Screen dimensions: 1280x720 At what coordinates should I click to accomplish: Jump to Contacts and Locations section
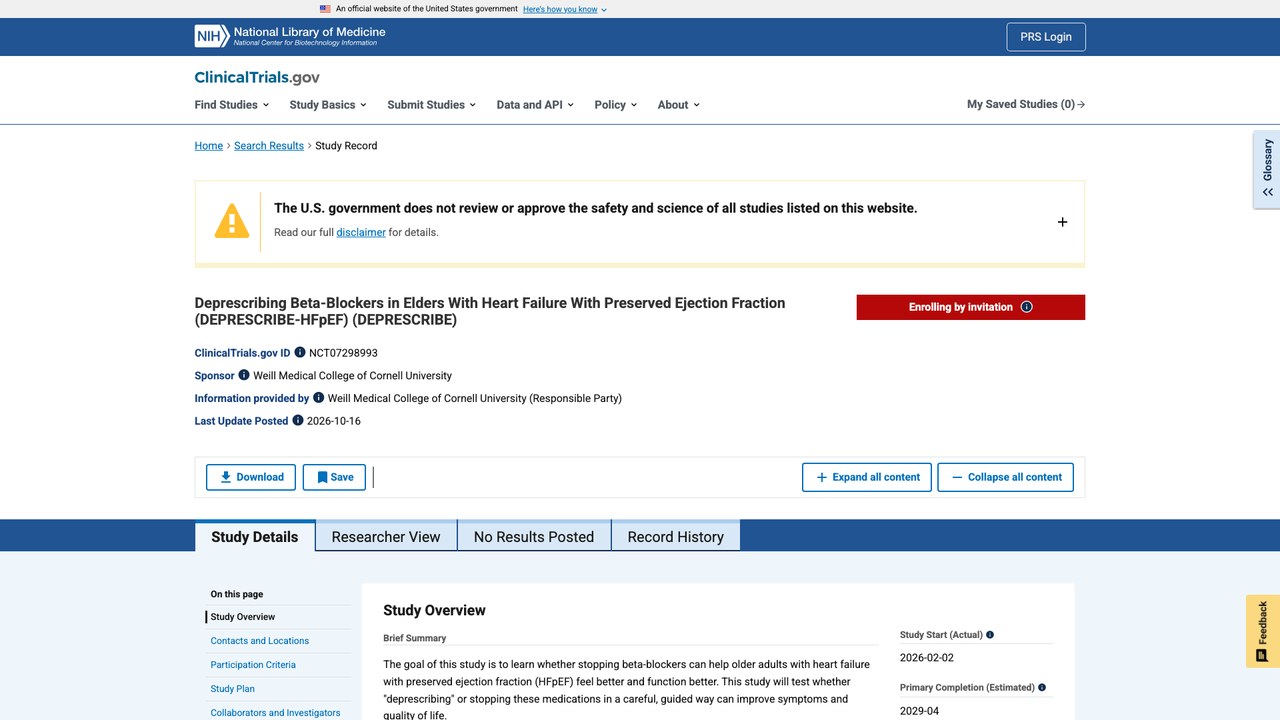[260, 641]
